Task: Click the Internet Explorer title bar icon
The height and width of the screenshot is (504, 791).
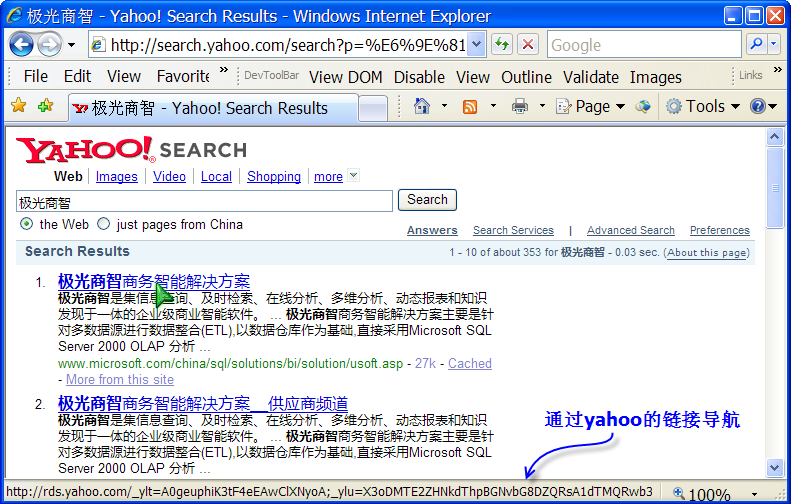Action: pos(14,15)
